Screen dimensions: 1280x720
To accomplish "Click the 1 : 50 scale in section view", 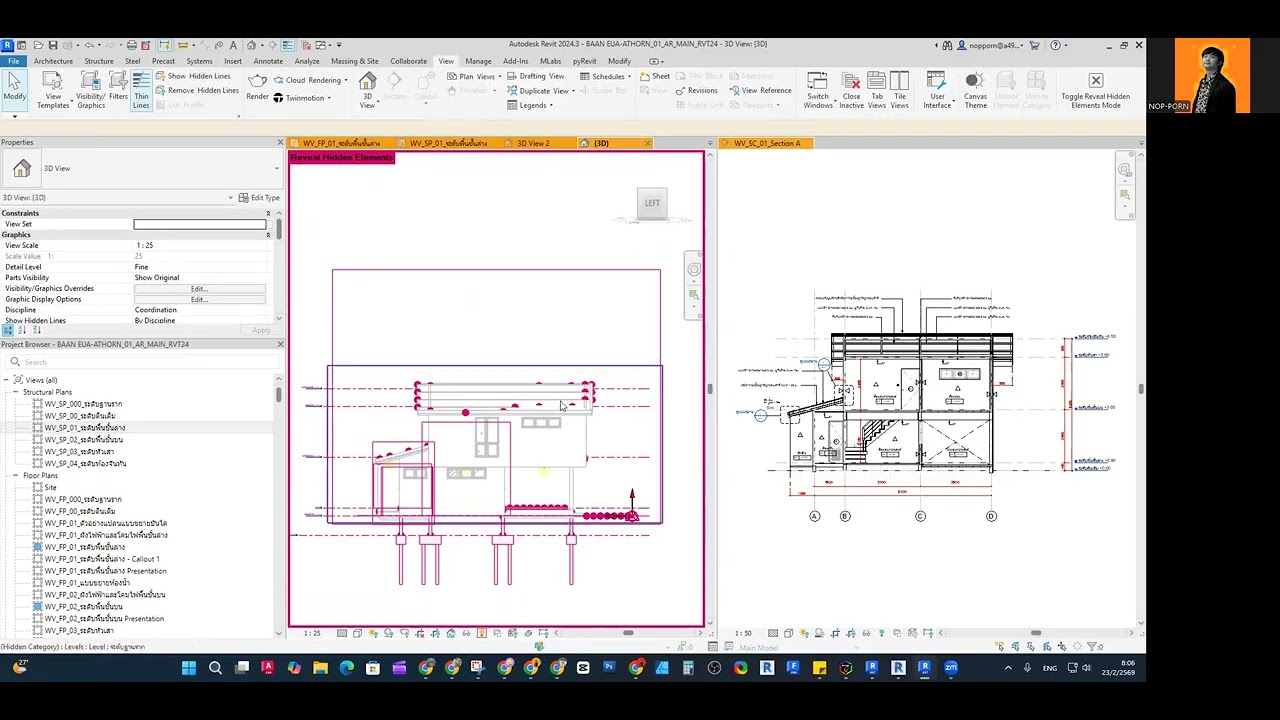I will 743,633.
